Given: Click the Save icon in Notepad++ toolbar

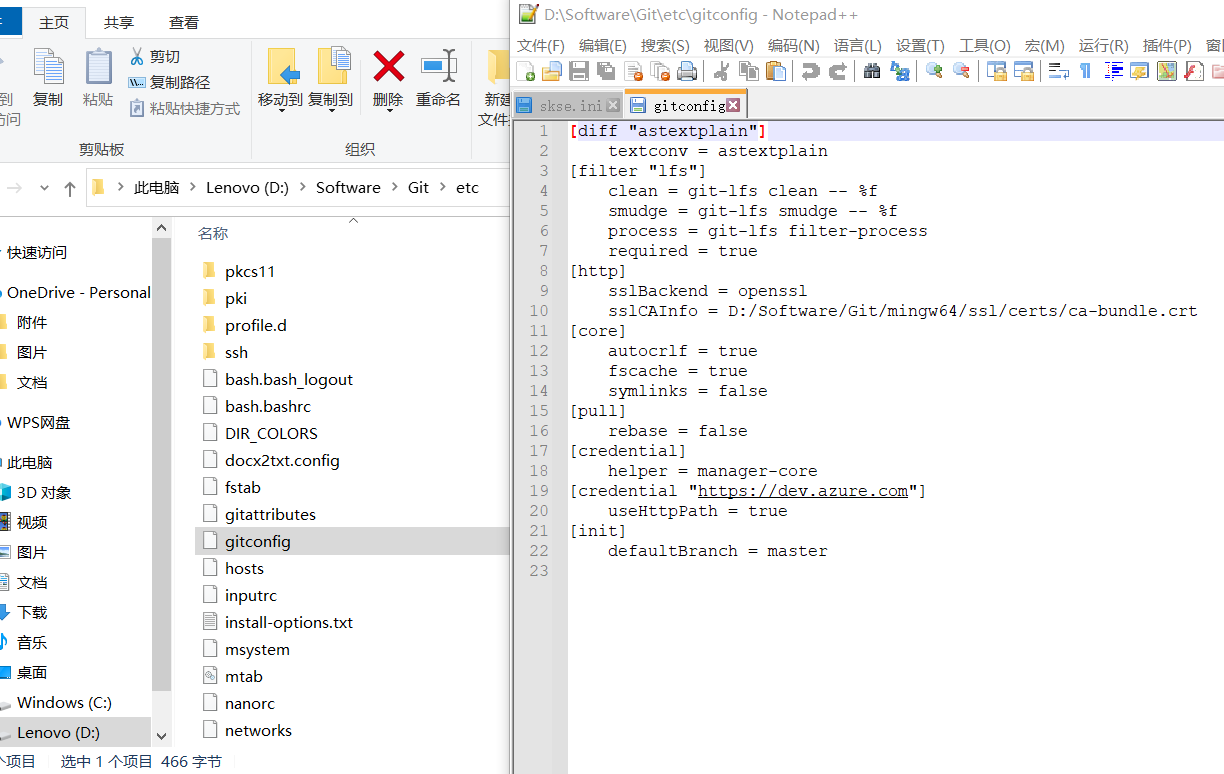Looking at the screenshot, I should click(x=579, y=71).
